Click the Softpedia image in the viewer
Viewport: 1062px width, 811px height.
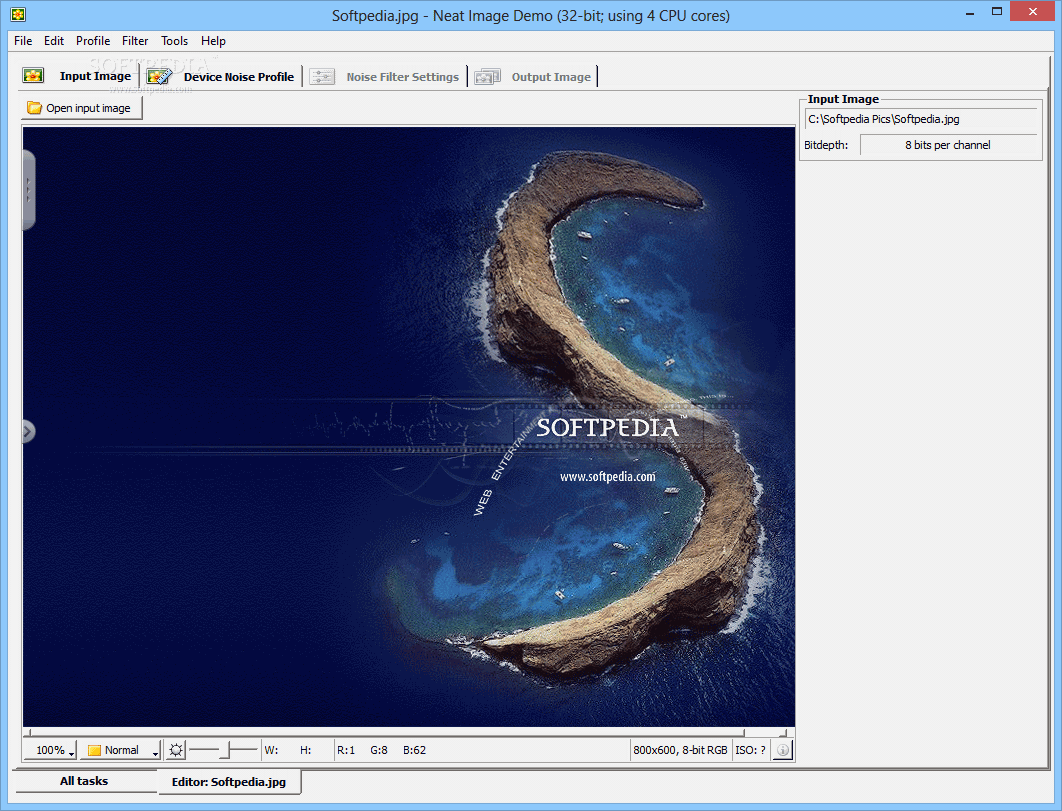[x=408, y=427]
